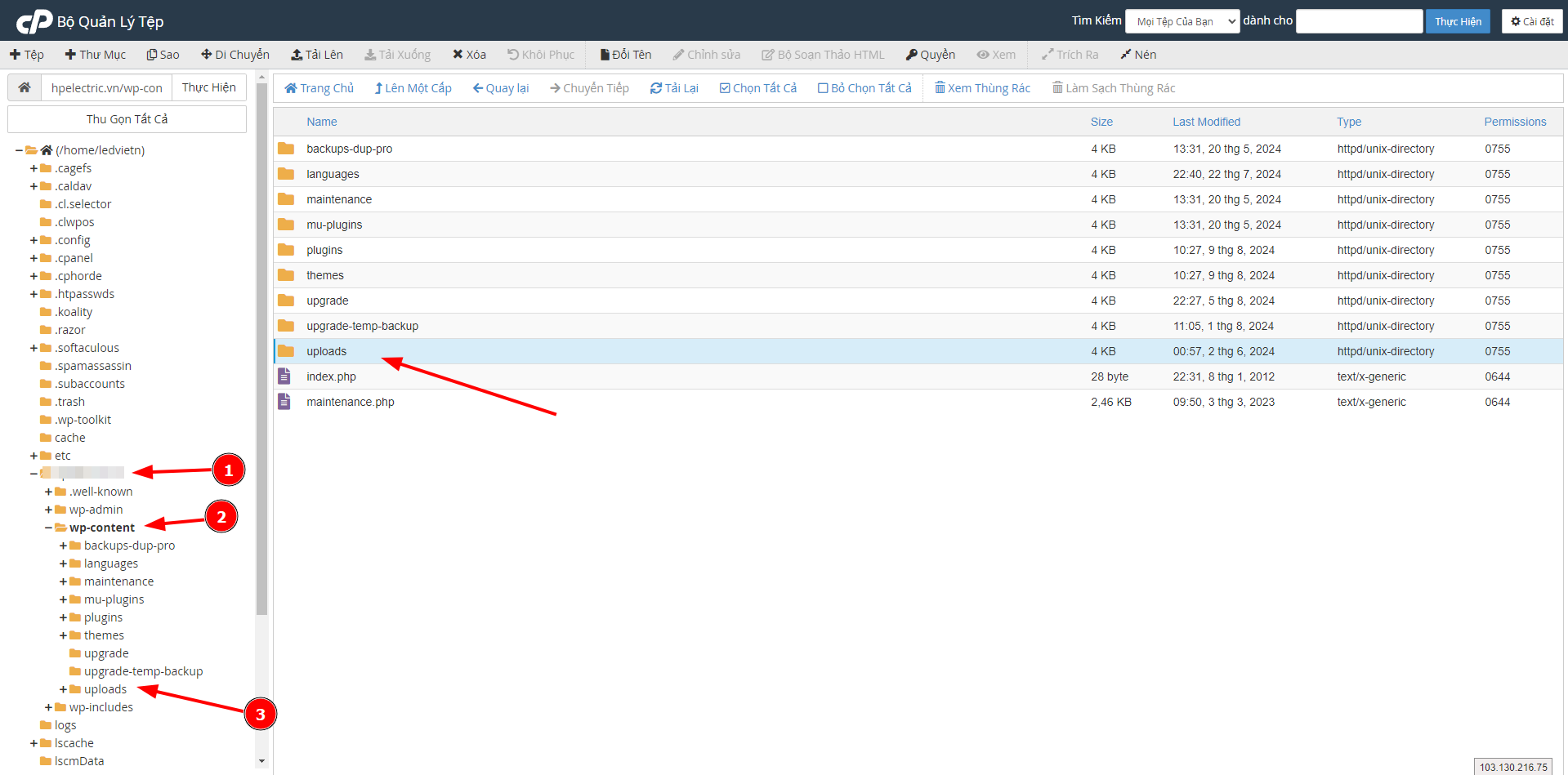Expand uploads folder in tree
The width and height of the screenshot is (1568, 775).
click(63, 689)
